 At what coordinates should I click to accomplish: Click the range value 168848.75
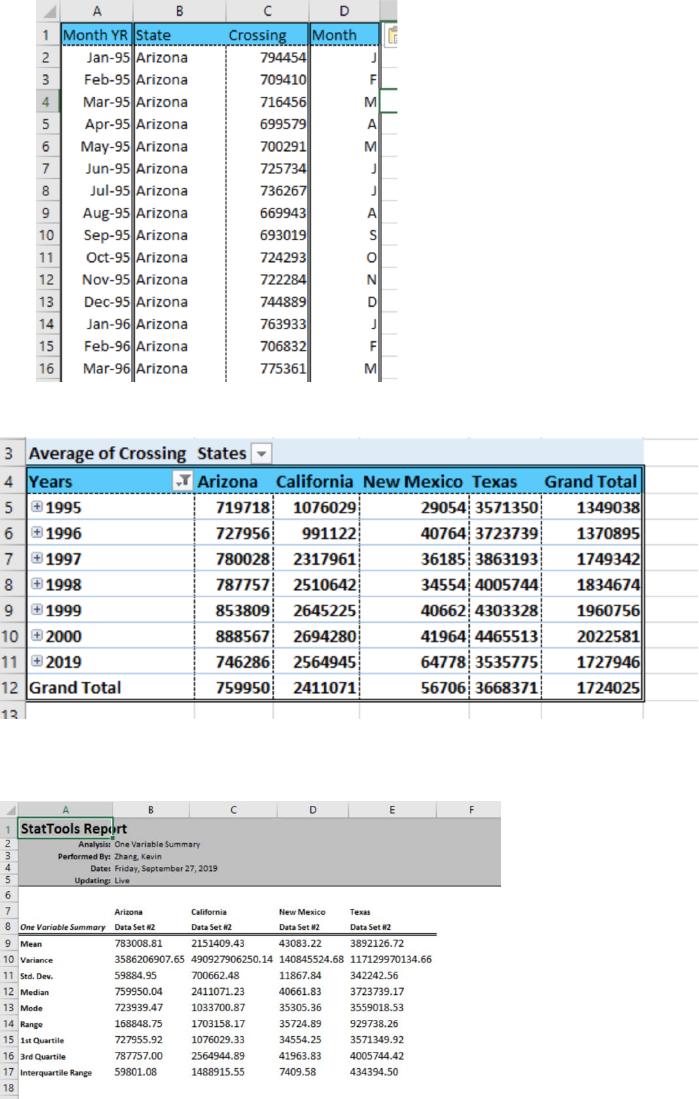138,1024
